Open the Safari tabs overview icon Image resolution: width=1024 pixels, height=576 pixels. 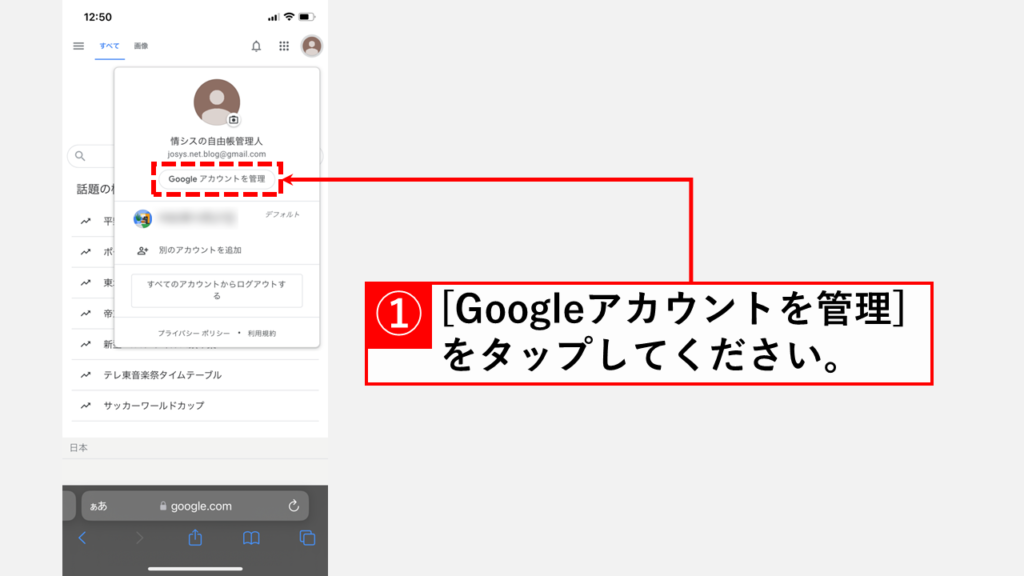pos(307,538)
